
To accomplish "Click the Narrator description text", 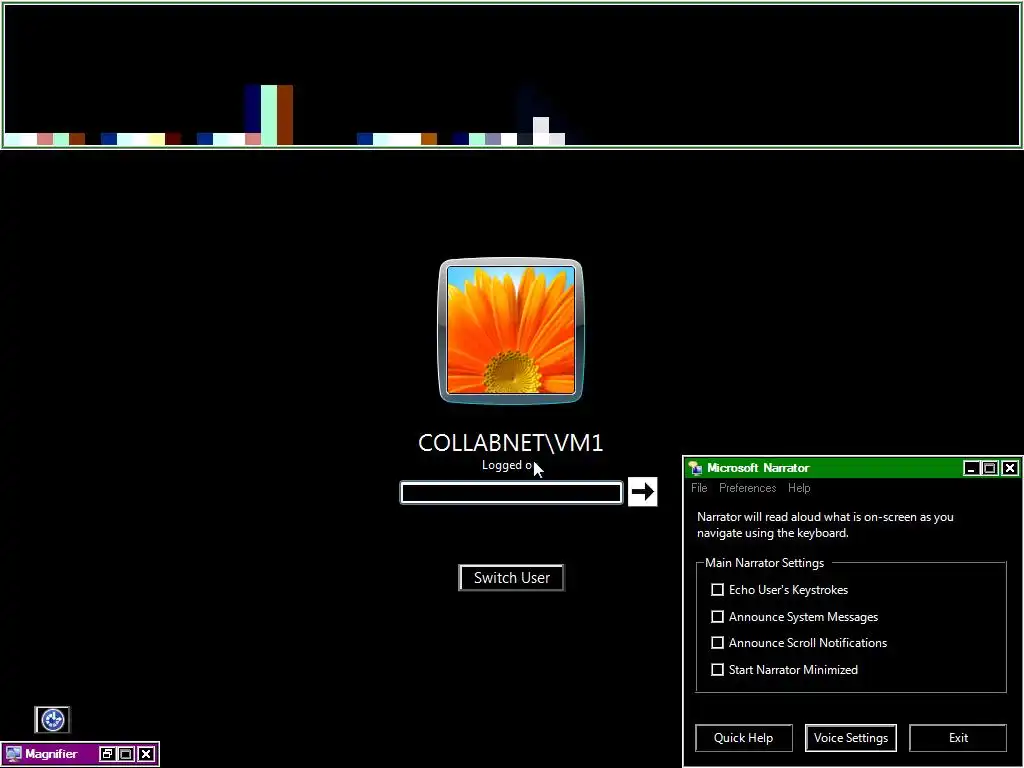I will click(x=825, y=524).
